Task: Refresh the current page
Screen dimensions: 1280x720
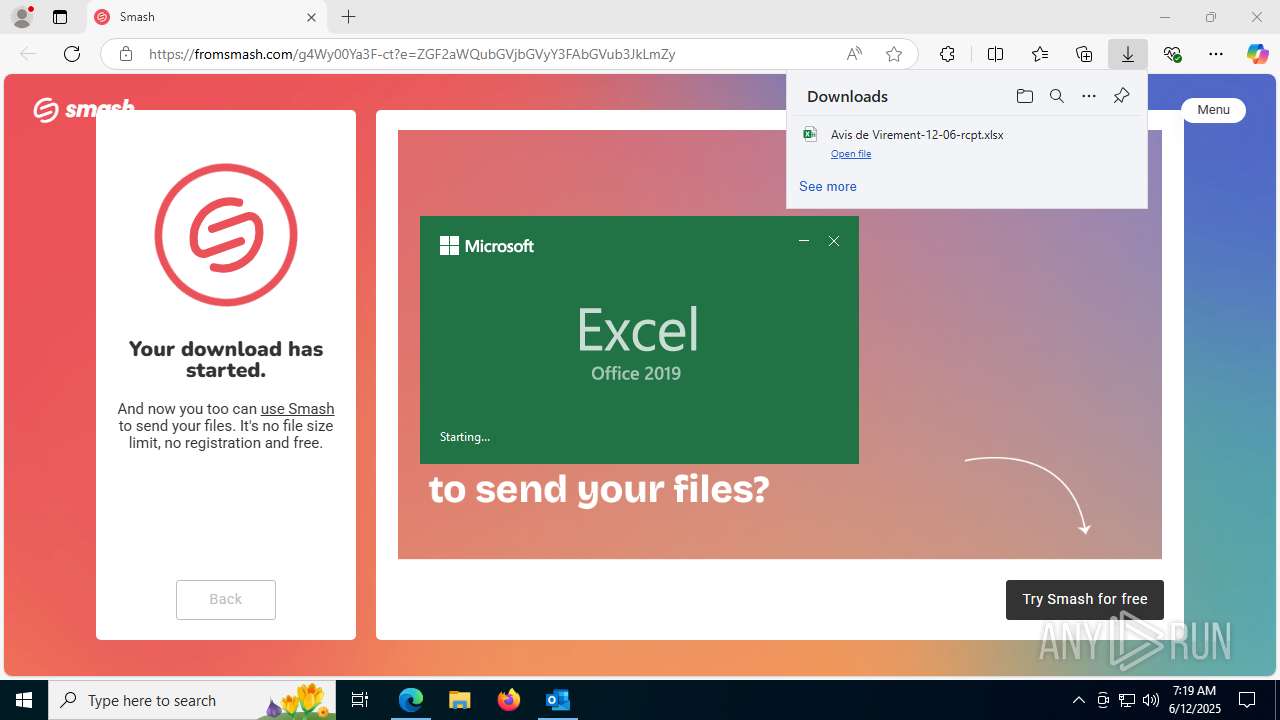Action: [x=72, y=54]
